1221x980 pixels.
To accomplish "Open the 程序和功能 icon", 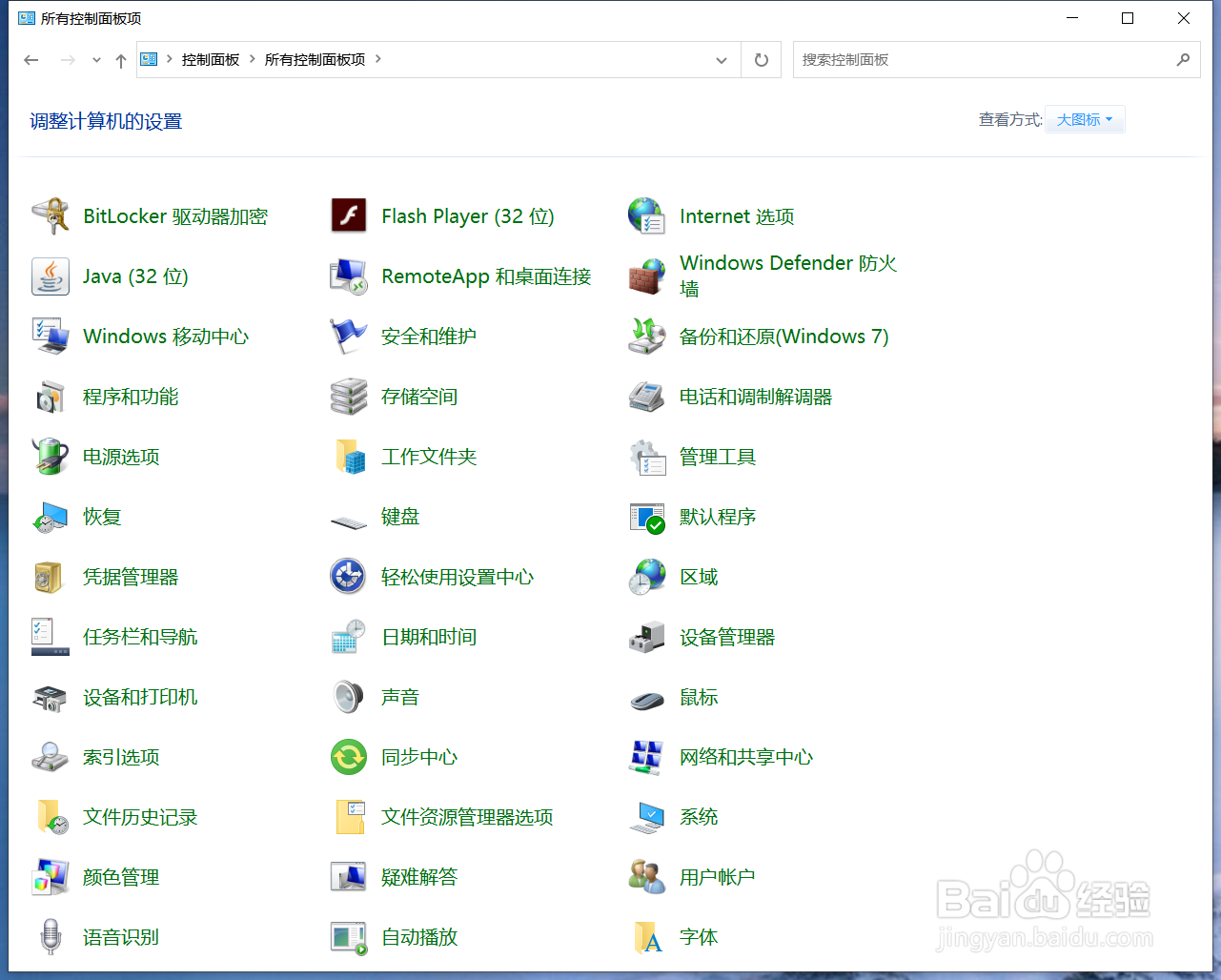I will 51,397.
